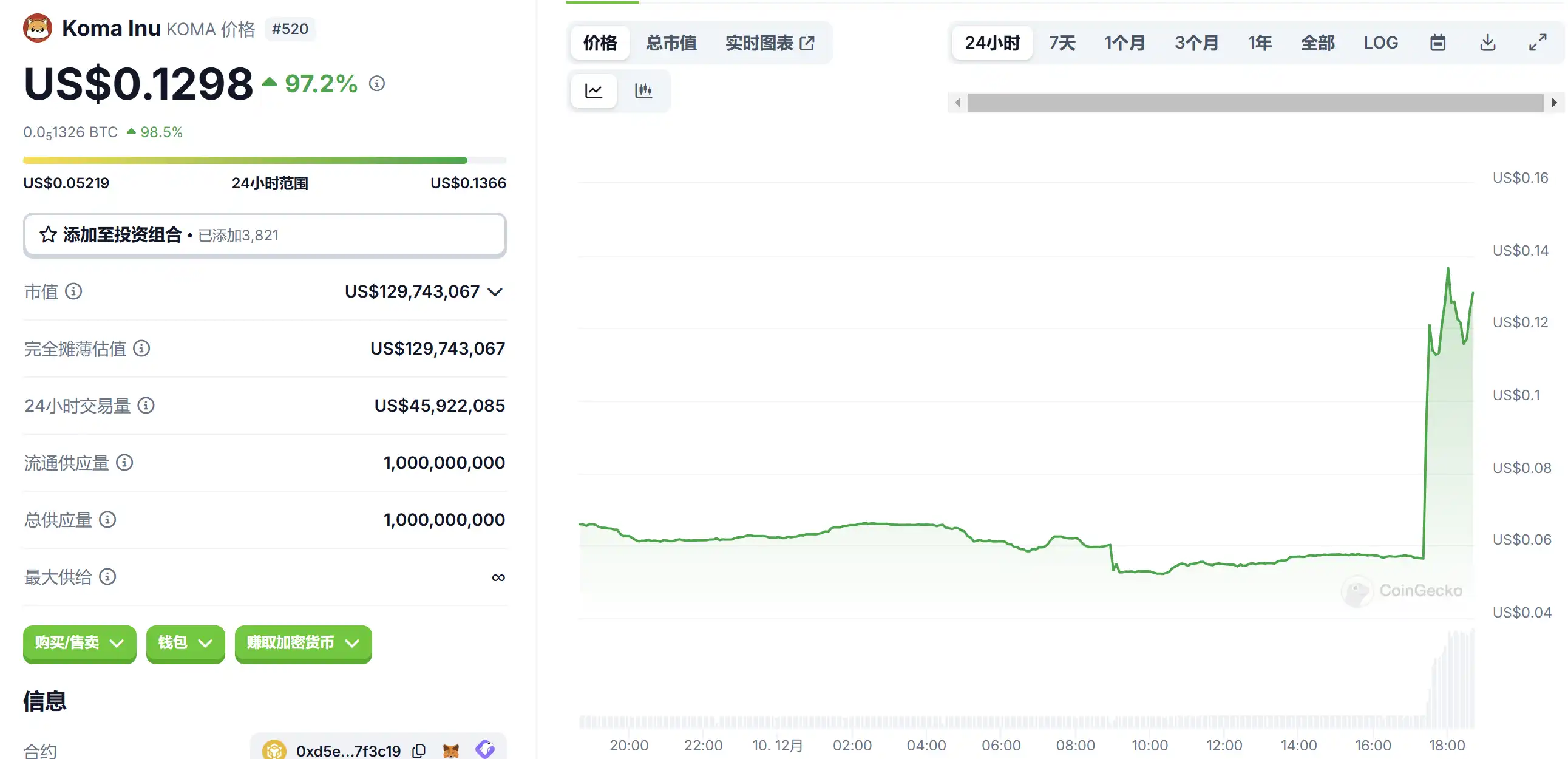Click the info icon next to 市值
Image resolution: width=1568 pixels, height=759 pixels.
[x=73, y=291]
